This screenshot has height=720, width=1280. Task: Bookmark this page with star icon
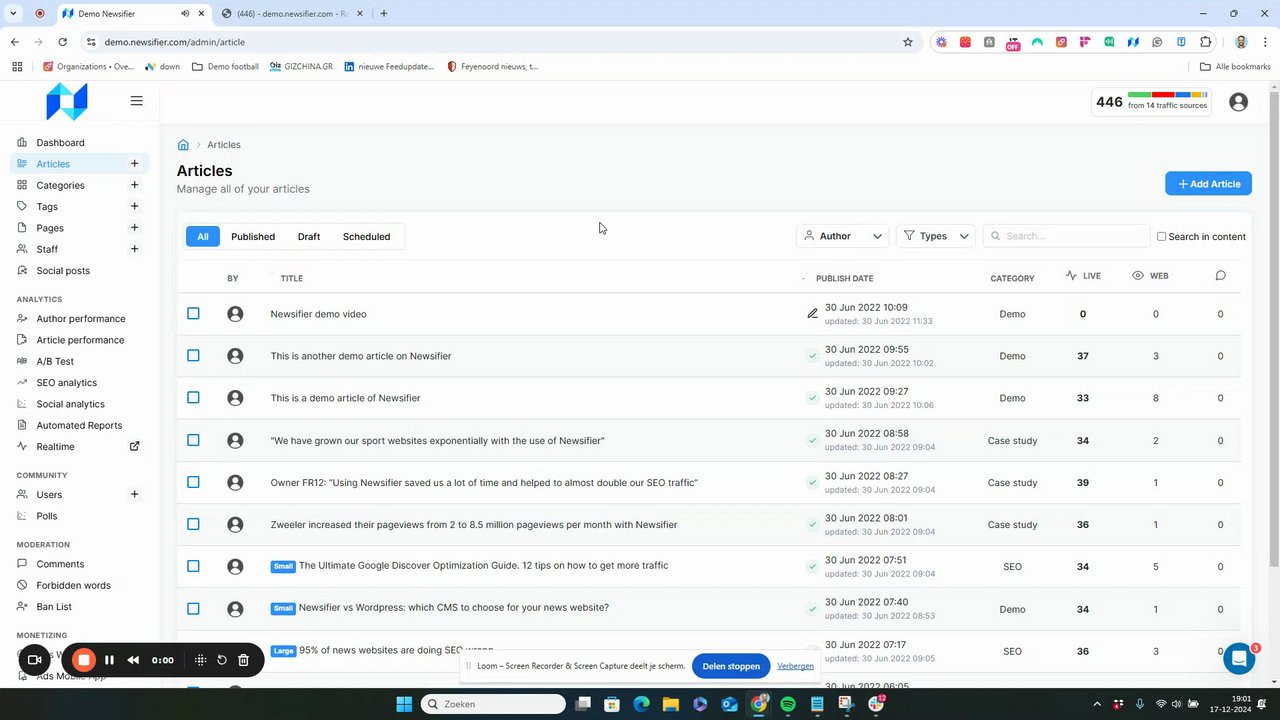[x=908, y=42]
